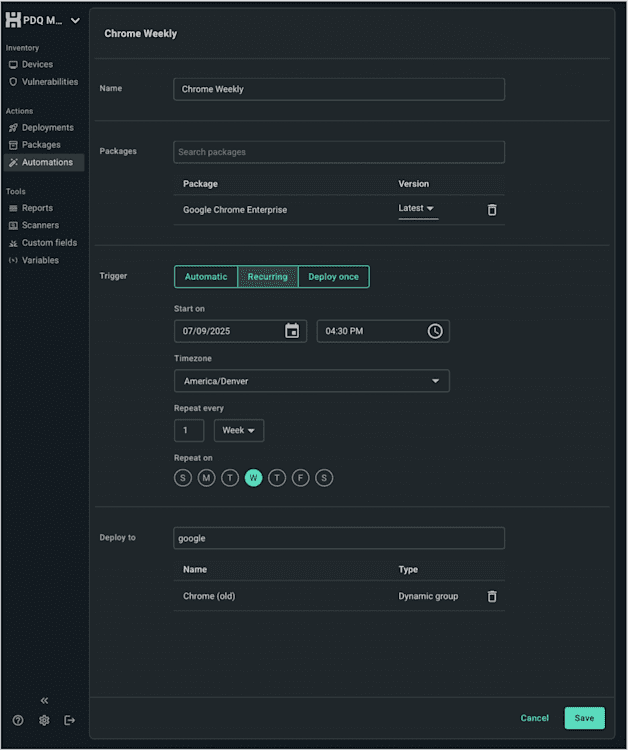This screenshot has width=628, height=750.
Task: Click the sign out icon
Action: pyautogui.click(x=69, y=720)
